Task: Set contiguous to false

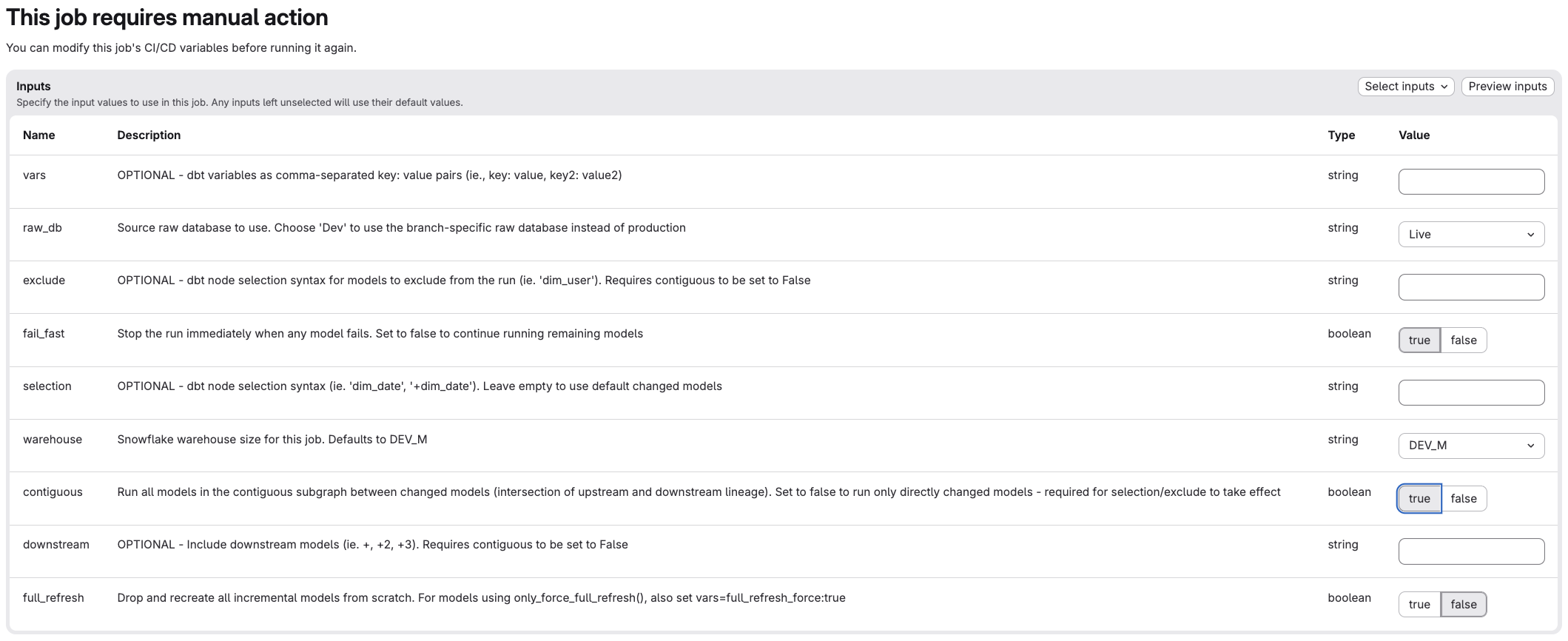Action: [x=1464, y=498]
